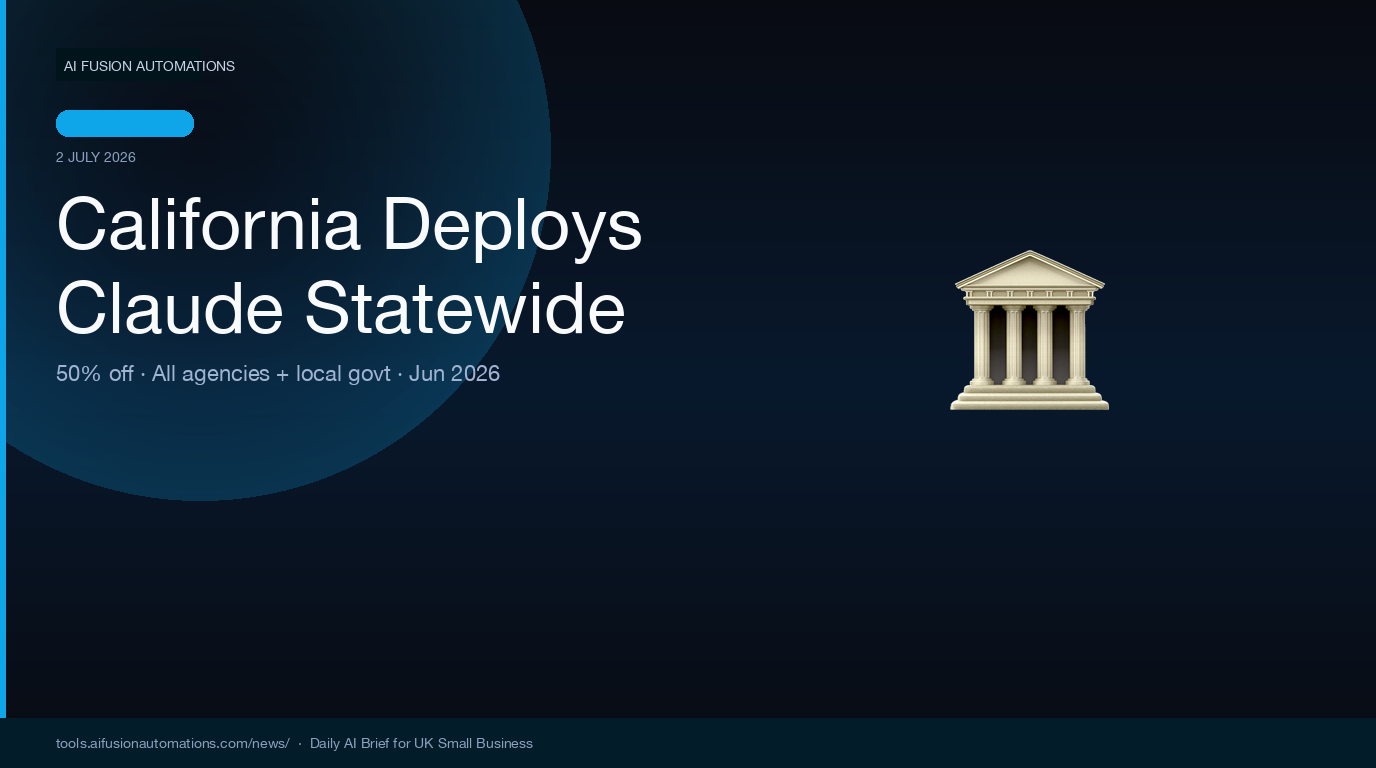The height and width of the screenshot is (768, 1376).
Task: Click the date text "2 JULY 2026"
Action: [96, 157]
